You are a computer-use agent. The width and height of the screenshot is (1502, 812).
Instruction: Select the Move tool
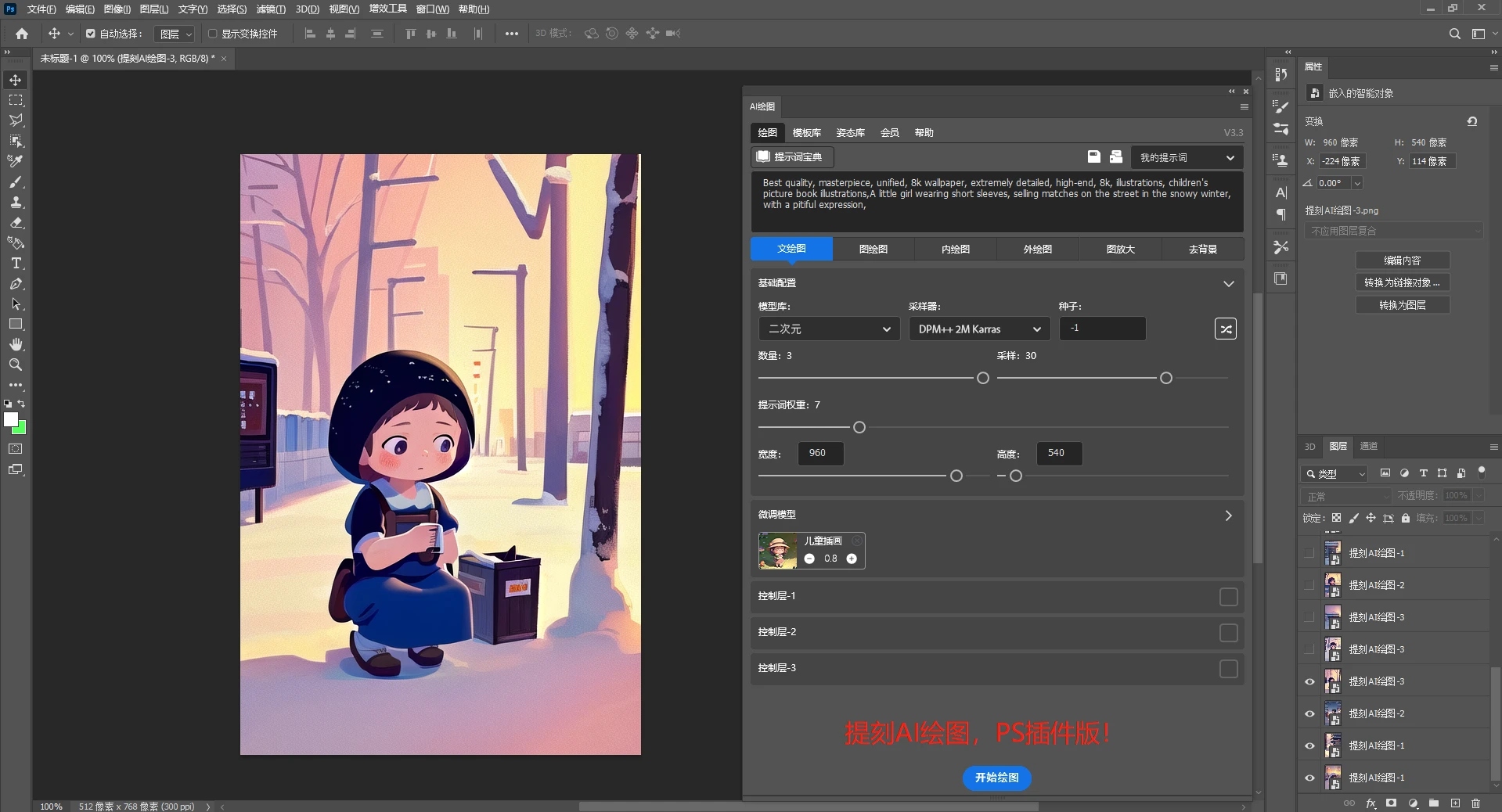[x=16, y=81]
